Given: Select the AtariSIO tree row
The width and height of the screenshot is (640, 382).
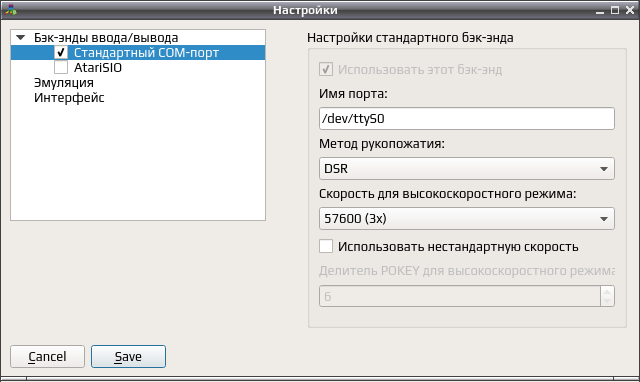Looking at the screenshot, I should [138, 68].
